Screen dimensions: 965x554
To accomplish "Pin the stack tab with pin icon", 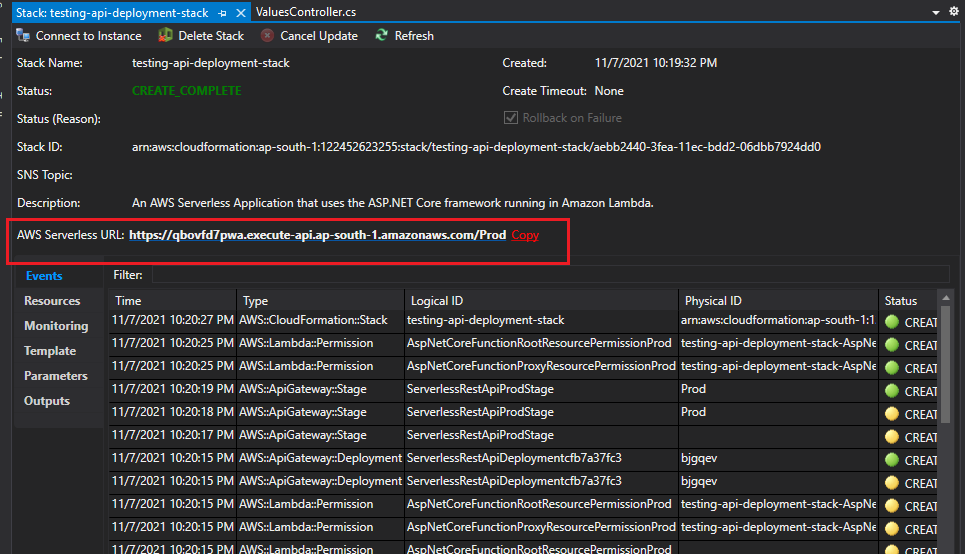I will [x=222, y=12].
